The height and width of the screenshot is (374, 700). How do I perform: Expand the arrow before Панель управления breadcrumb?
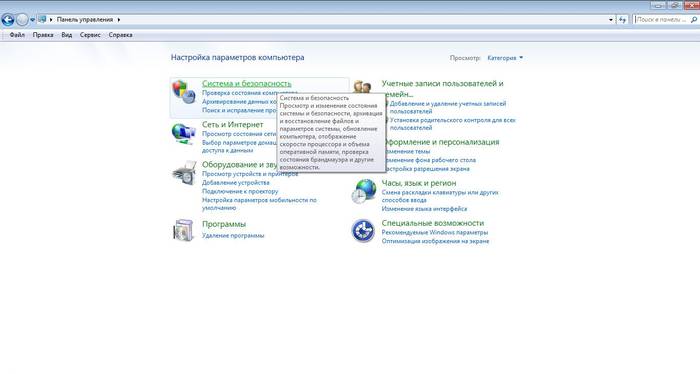coord(51,20)
